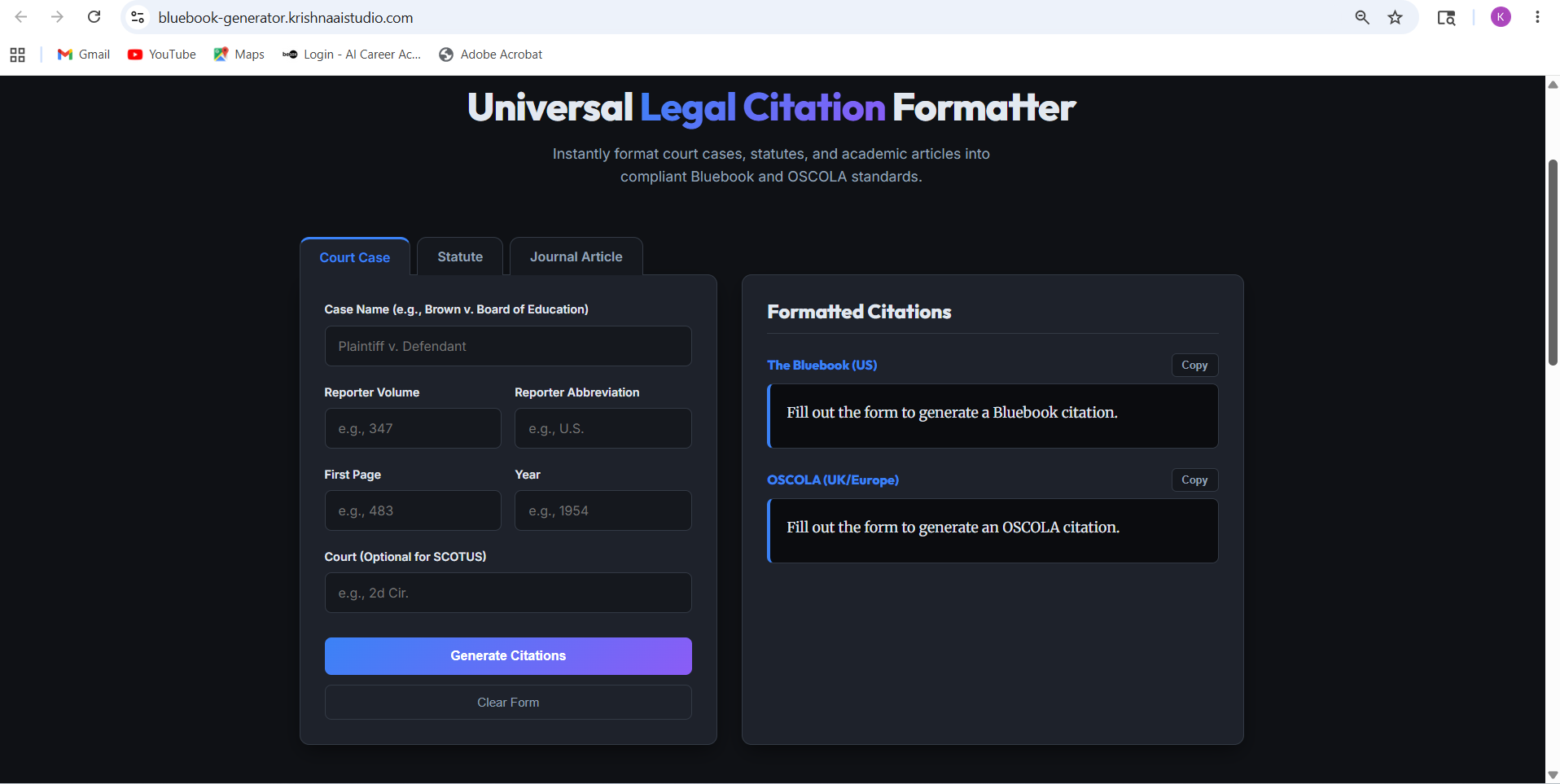The width and height of the screenshot is (1560, 784).
Task: Open the YouTube bookmark
Action: click(x=162, y=55)
